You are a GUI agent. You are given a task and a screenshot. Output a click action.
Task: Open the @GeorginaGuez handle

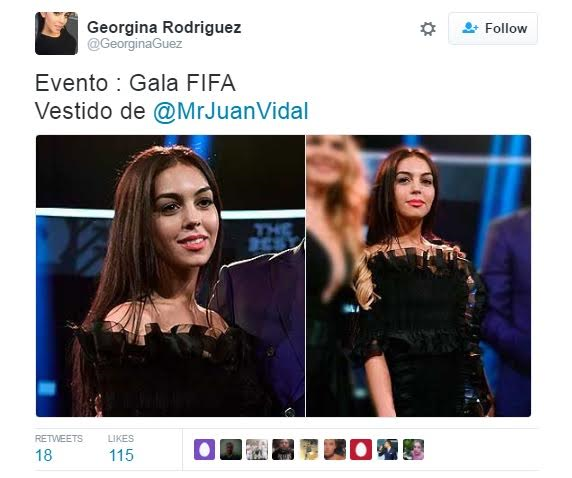point(135,44)
